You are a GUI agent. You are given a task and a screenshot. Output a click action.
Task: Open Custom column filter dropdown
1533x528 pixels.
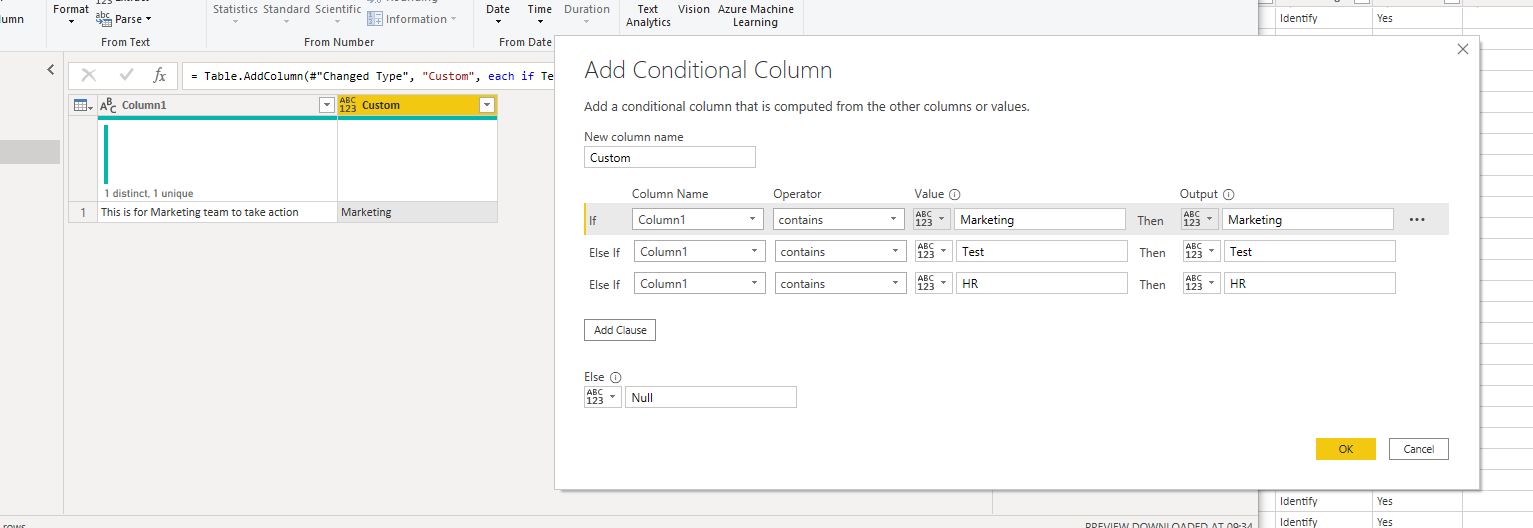[x=487, y=105]
